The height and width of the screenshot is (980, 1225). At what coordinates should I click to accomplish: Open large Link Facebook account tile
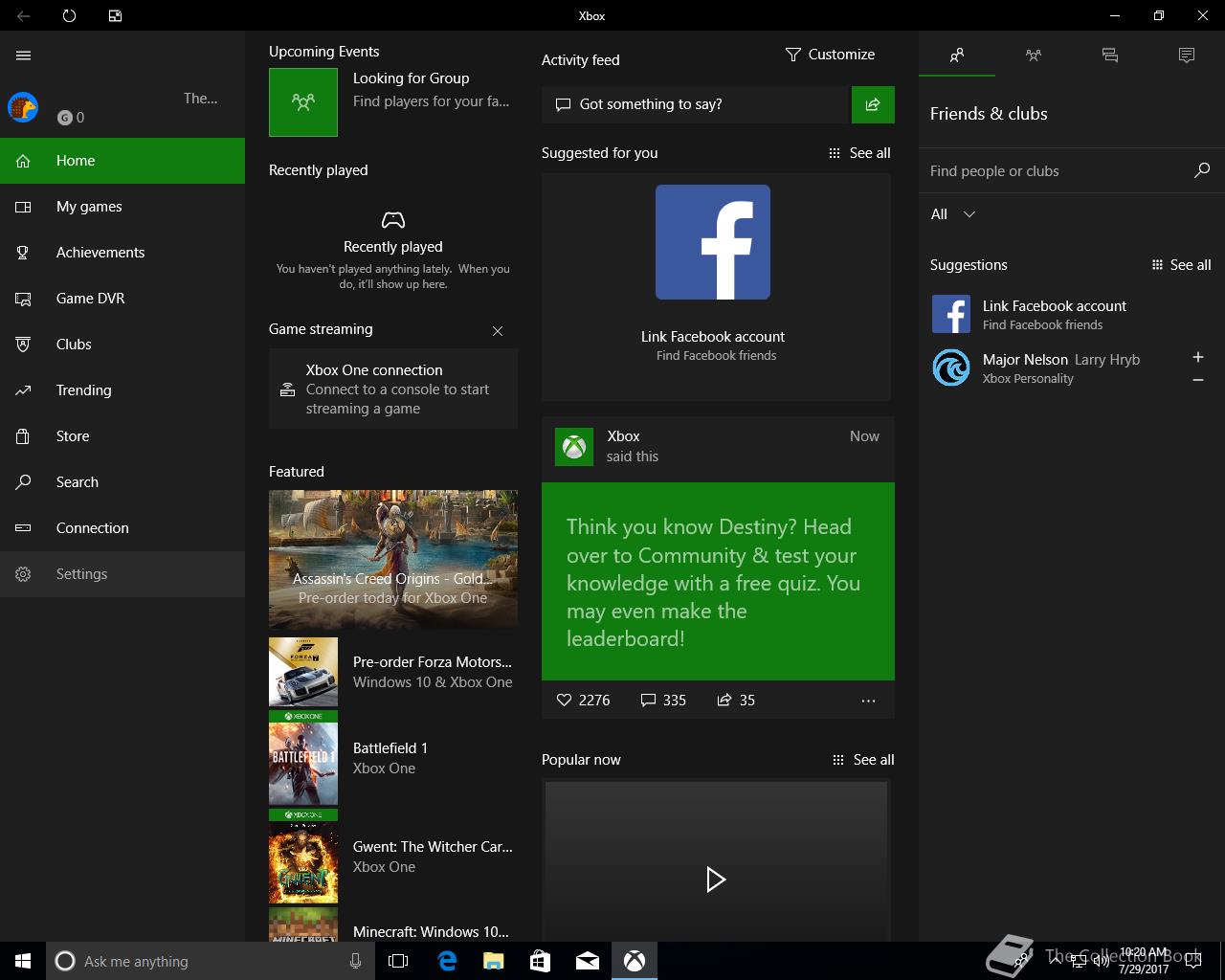pos(716,287)
